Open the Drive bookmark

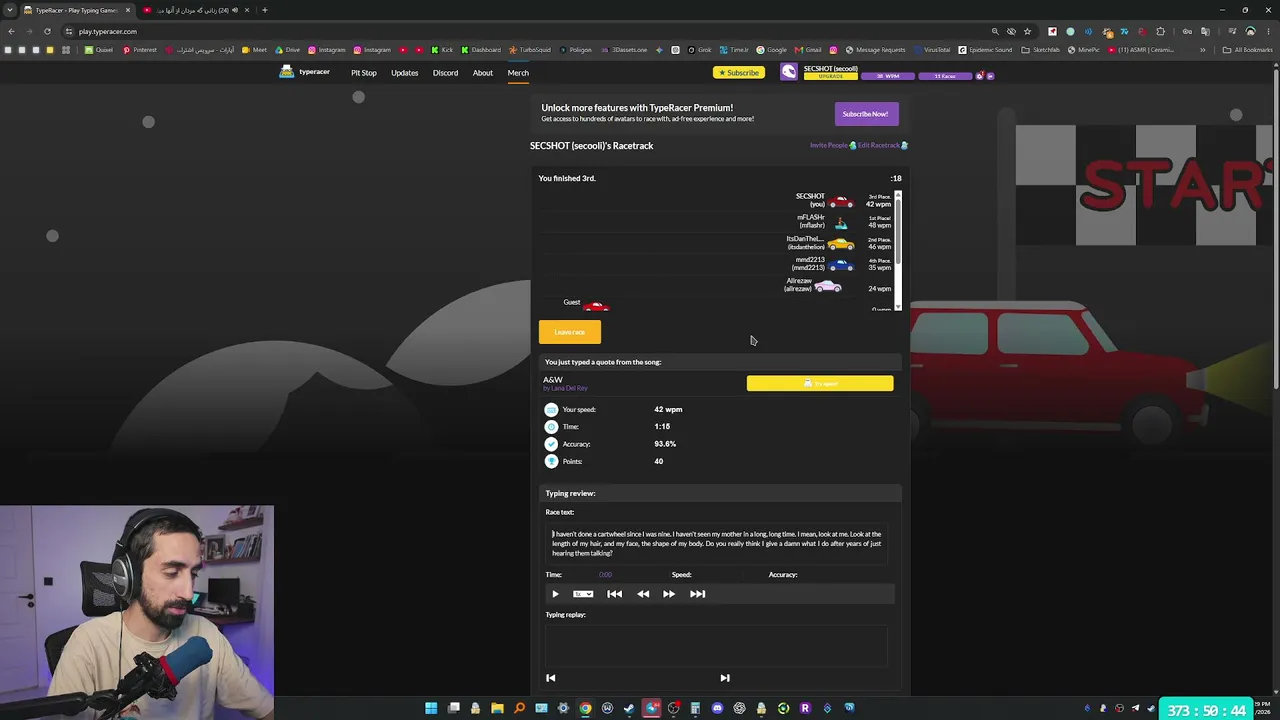[287, 50]
